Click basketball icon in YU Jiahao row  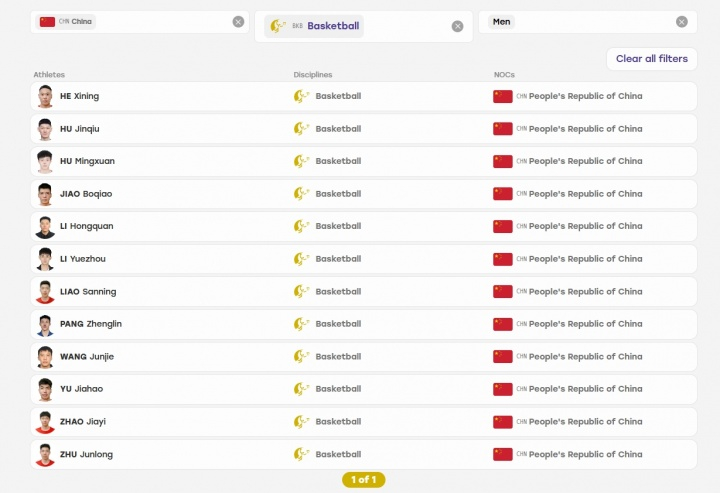(301, 389)
